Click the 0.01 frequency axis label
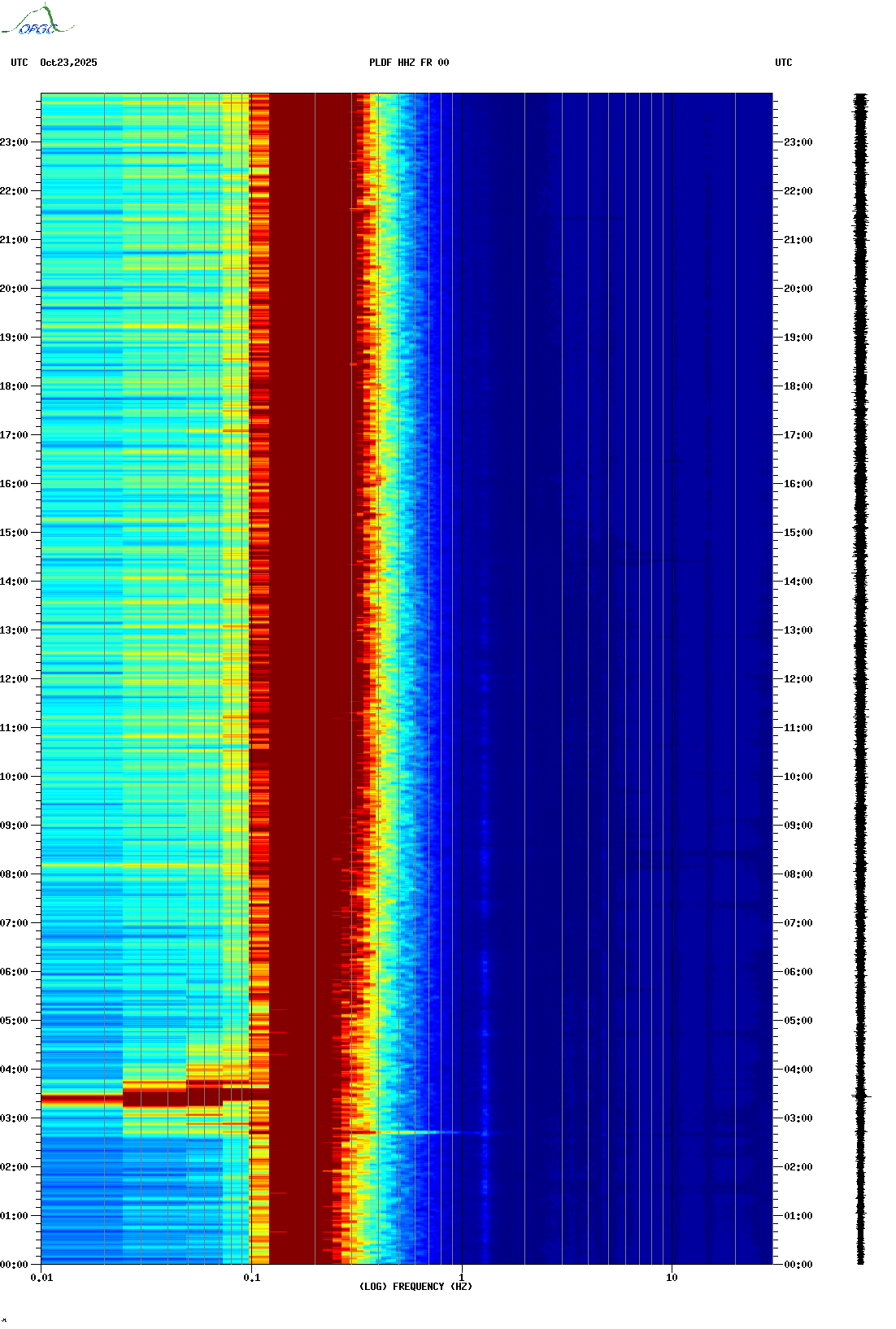 click(41, 1278)
